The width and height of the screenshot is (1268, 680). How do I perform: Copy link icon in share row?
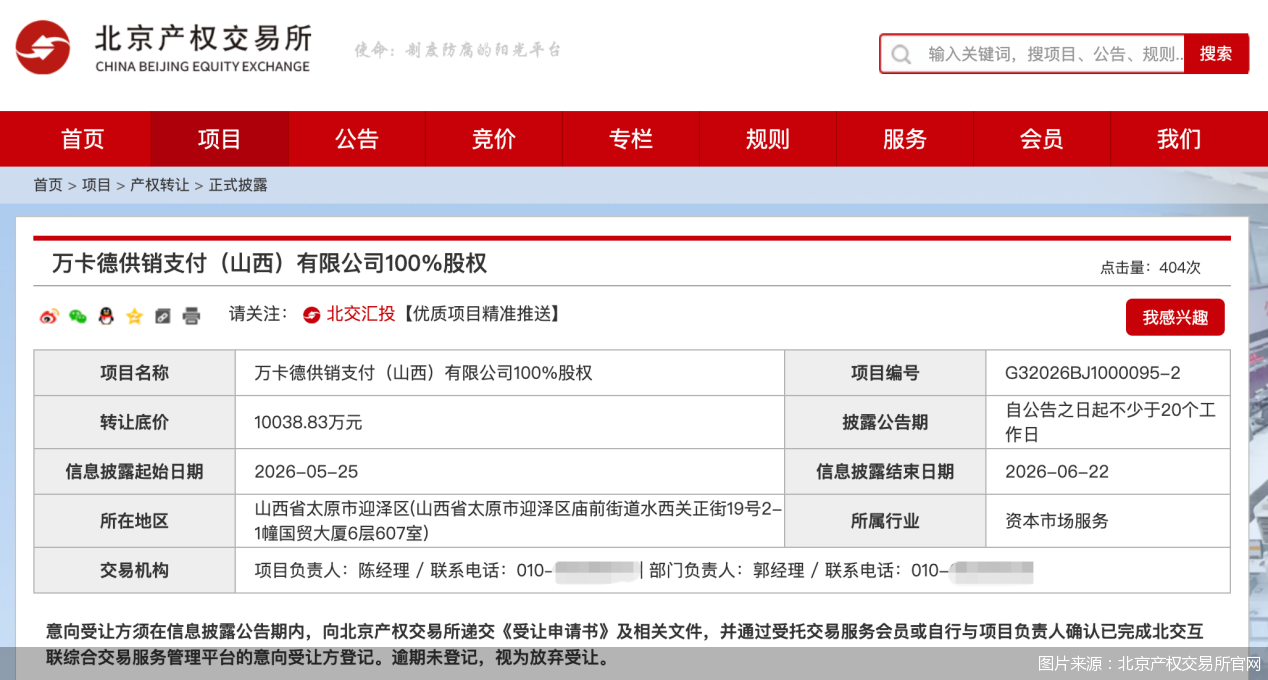[163, 316]
